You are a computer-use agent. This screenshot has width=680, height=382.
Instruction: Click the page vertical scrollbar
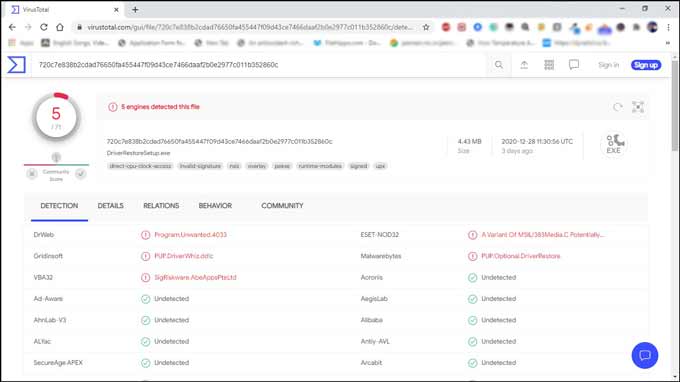[x=675, y=106]
